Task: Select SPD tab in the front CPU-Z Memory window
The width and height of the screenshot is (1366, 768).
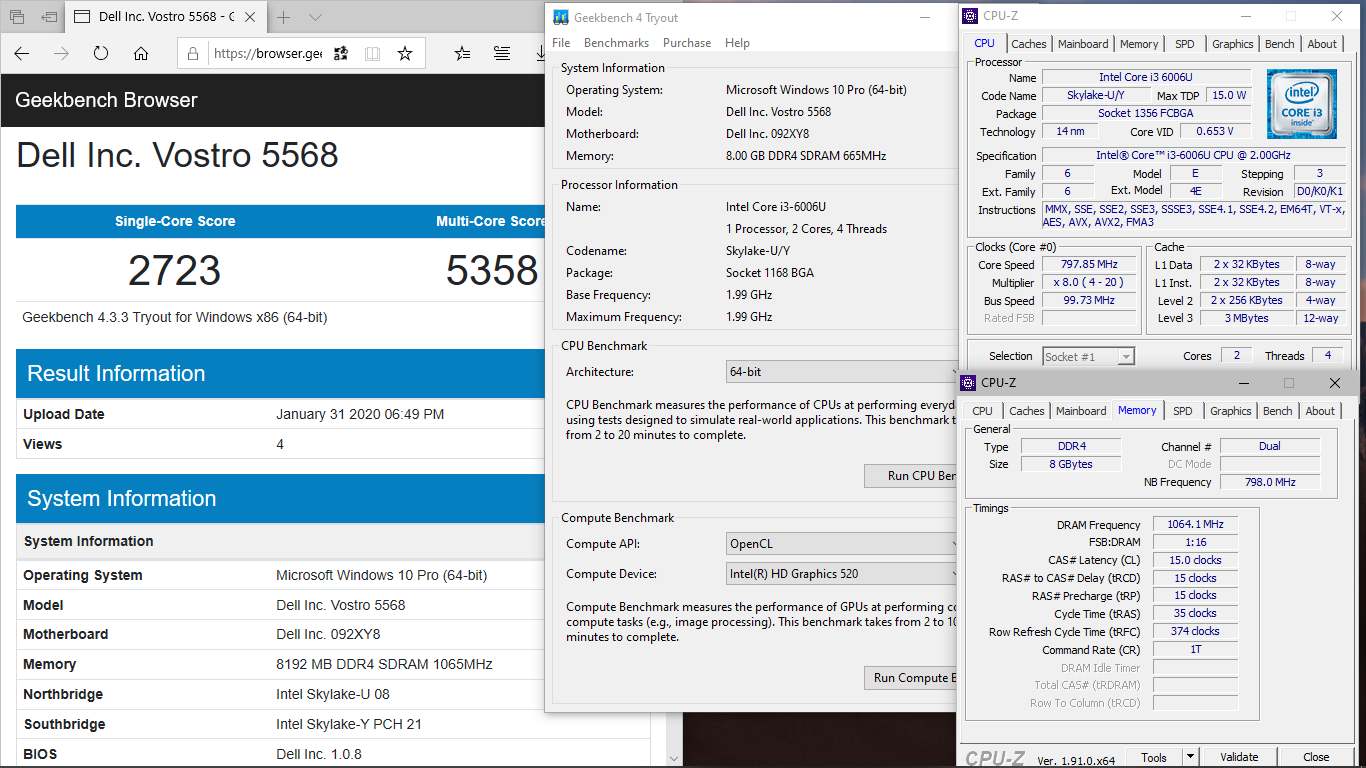Action: coord(1182,411)
